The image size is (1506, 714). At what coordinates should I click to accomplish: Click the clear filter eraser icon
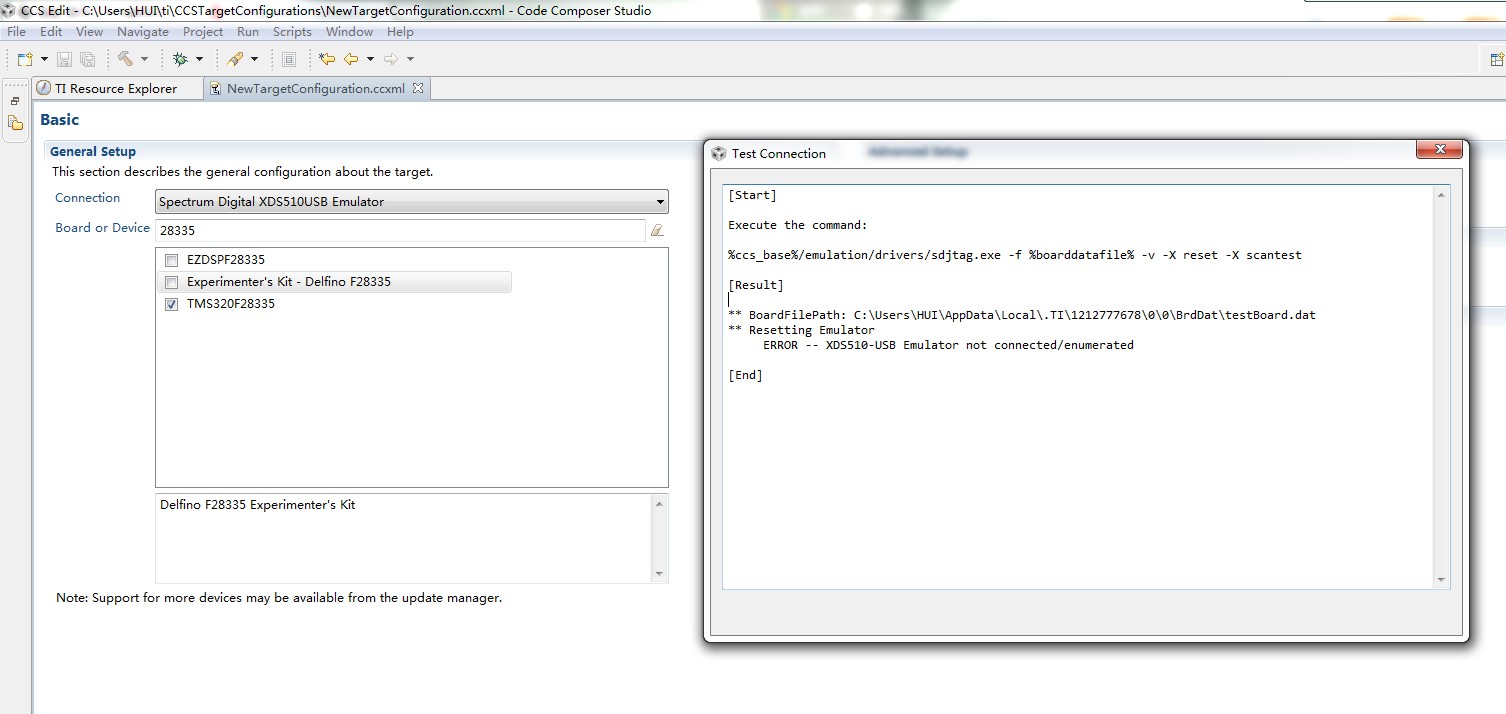point(657,230)
